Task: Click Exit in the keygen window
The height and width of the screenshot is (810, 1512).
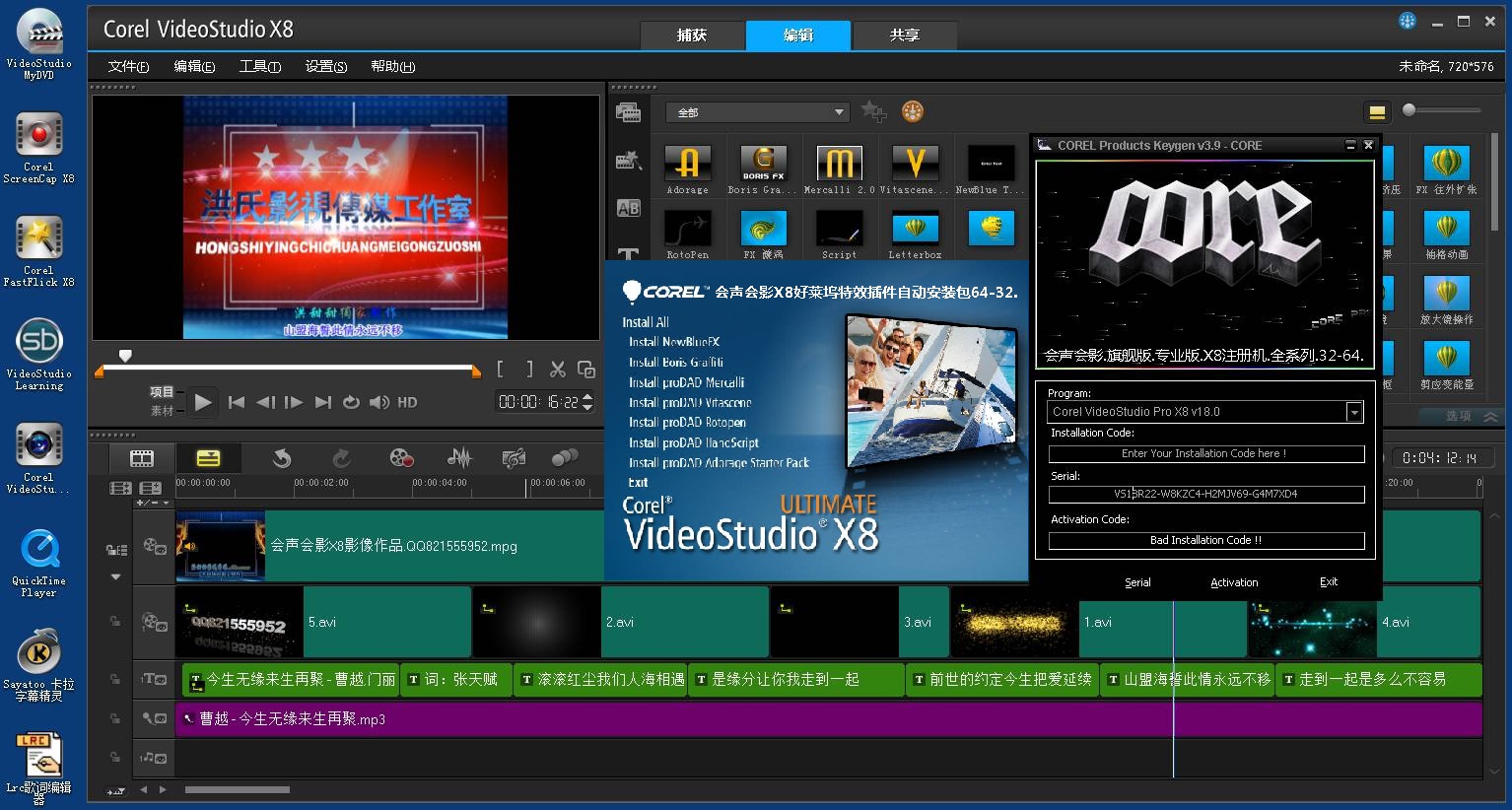Action: 1329,581
